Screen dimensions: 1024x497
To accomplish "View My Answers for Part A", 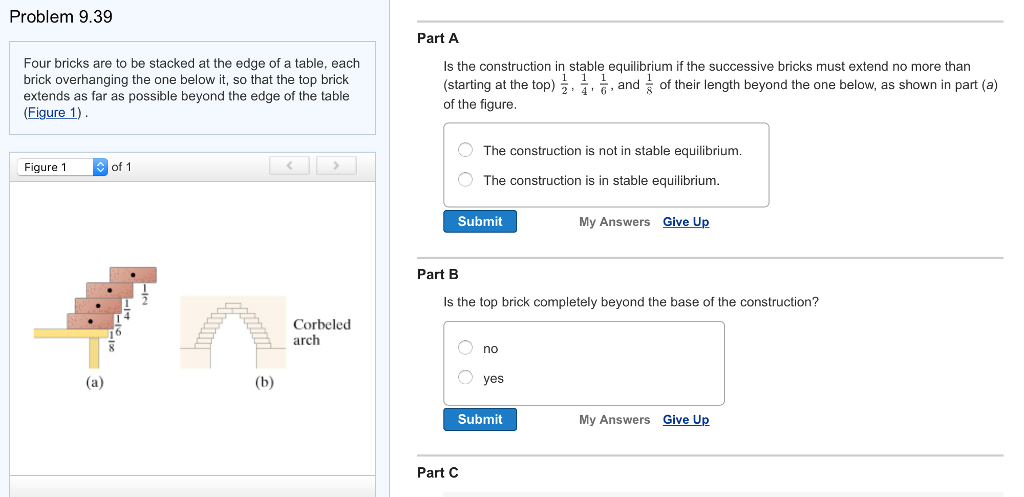I will (x=615, y=222).
